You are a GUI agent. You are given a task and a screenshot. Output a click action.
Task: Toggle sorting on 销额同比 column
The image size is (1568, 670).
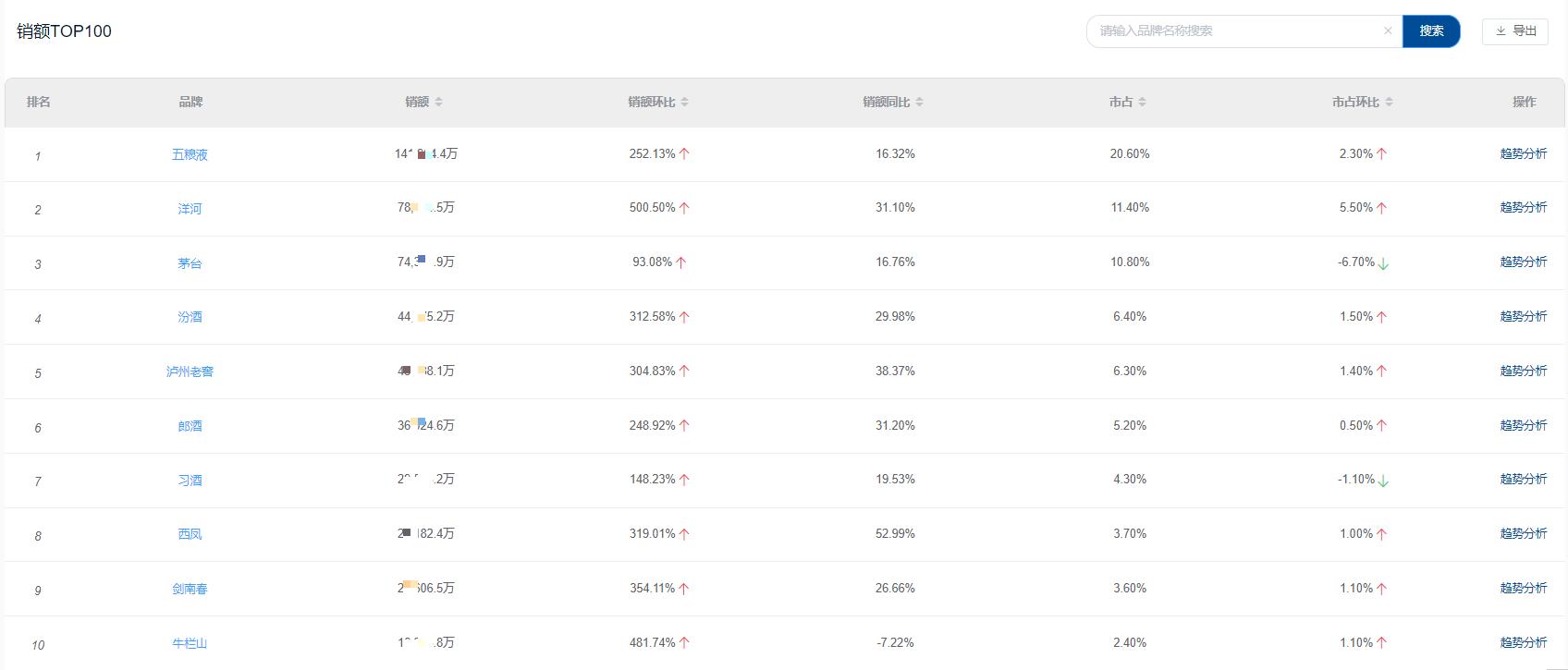click(x=919, y=103)
